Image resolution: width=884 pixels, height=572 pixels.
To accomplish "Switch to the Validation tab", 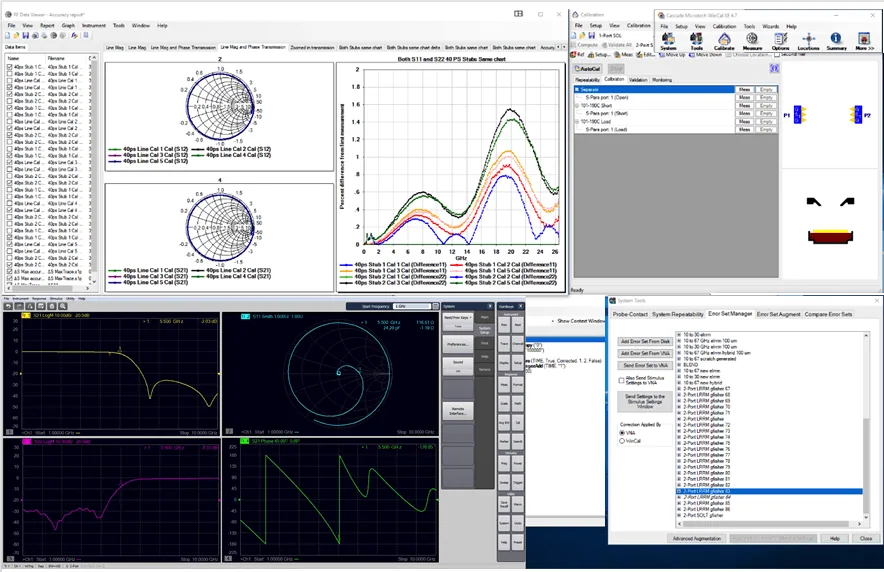I will tap(638, 79).
